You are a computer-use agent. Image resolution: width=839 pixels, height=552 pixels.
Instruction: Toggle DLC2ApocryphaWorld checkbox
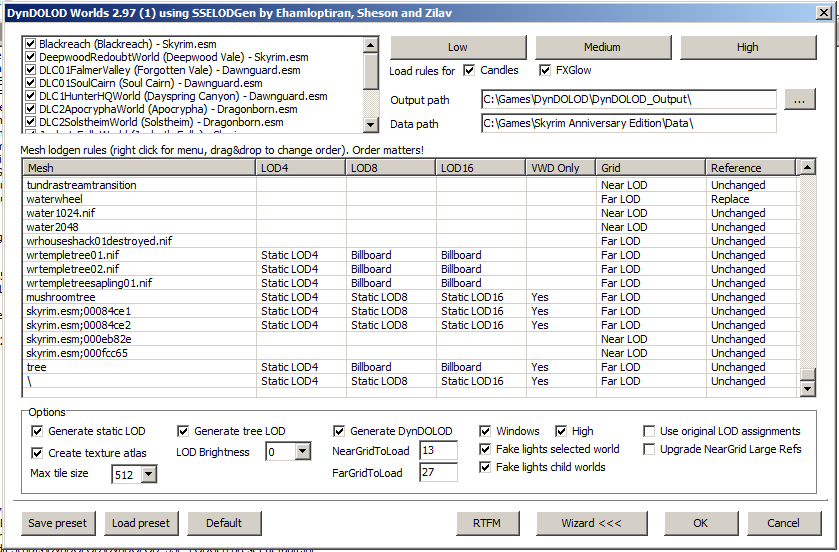[30, 109]
